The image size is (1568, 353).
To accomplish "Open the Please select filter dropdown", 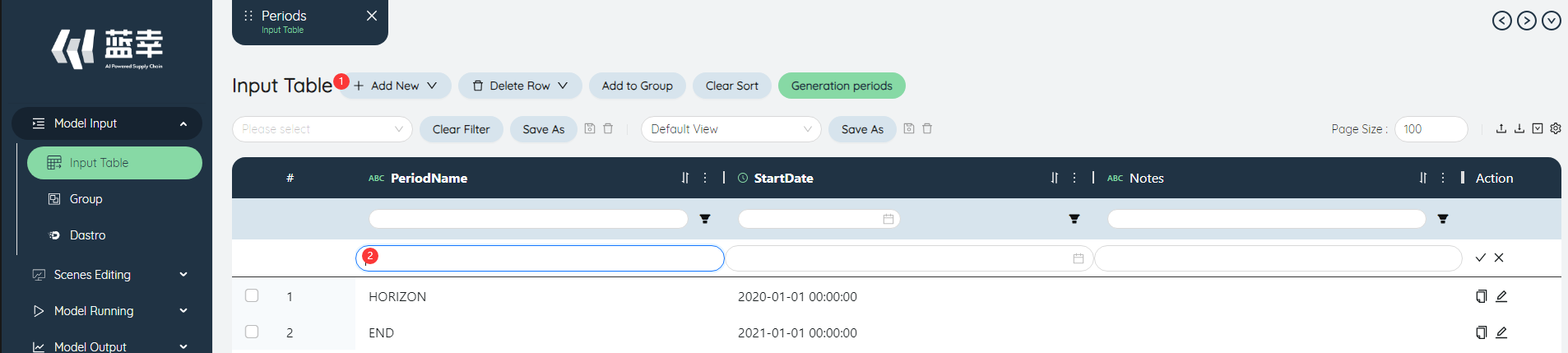I will click(x=322, y=129).
